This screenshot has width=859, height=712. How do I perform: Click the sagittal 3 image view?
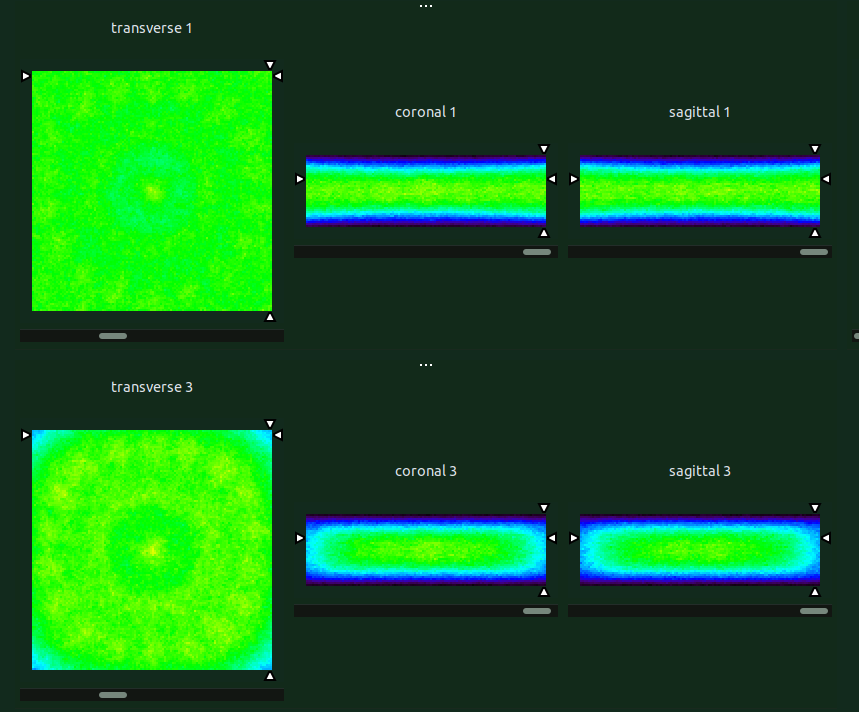click(x=700, y=550)
